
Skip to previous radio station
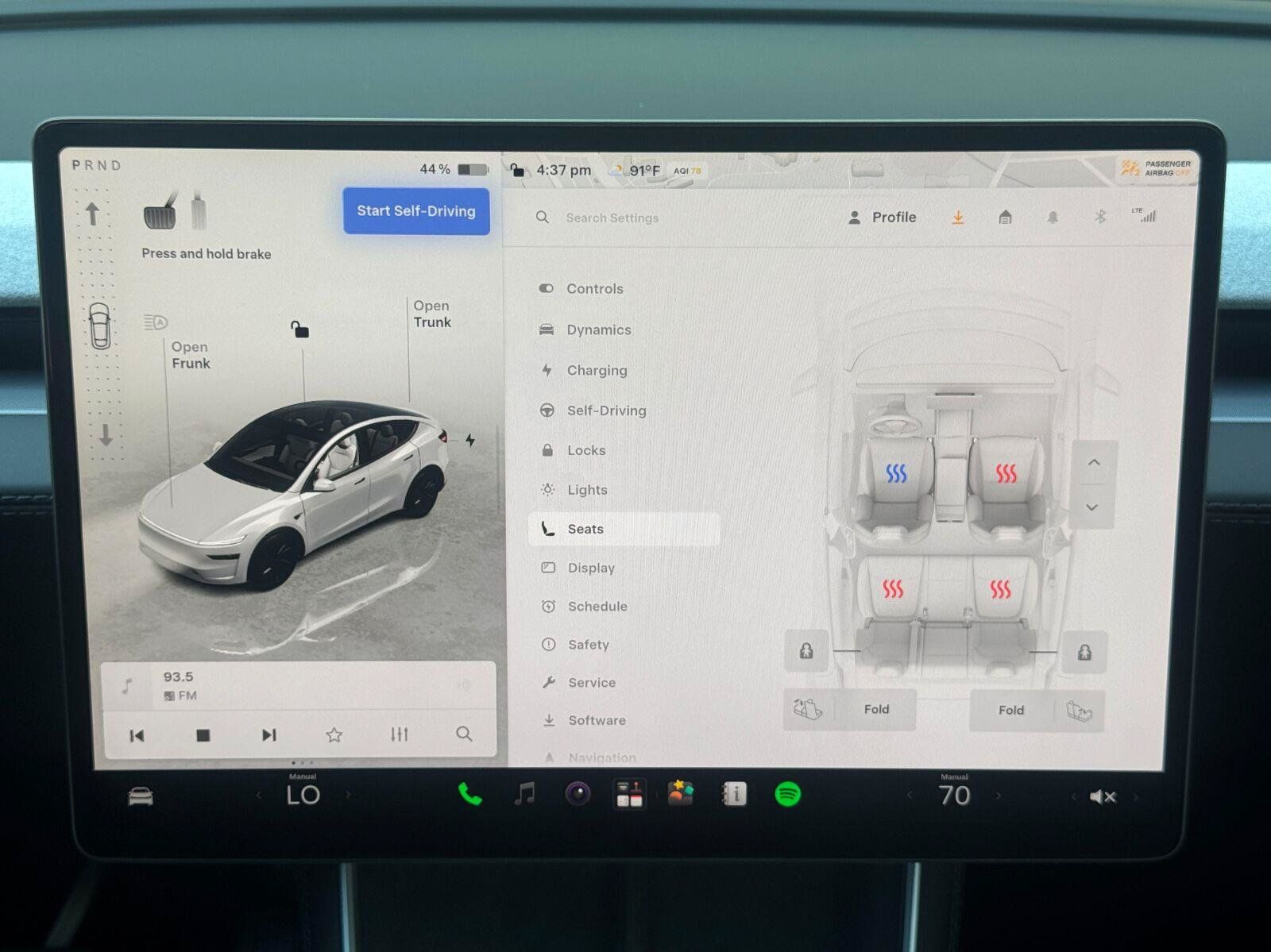137,735
